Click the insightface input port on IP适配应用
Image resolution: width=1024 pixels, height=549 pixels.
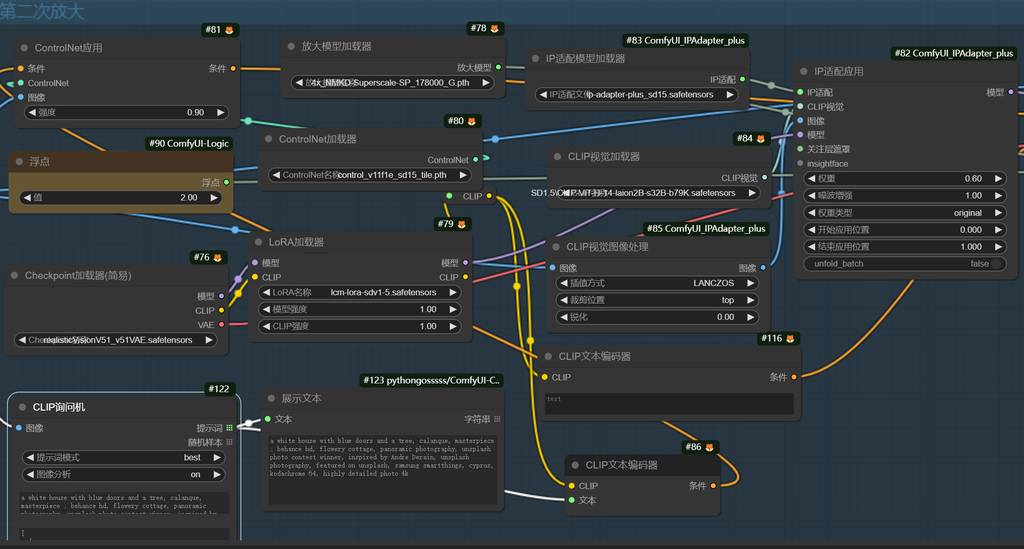[x=800, y=163]
